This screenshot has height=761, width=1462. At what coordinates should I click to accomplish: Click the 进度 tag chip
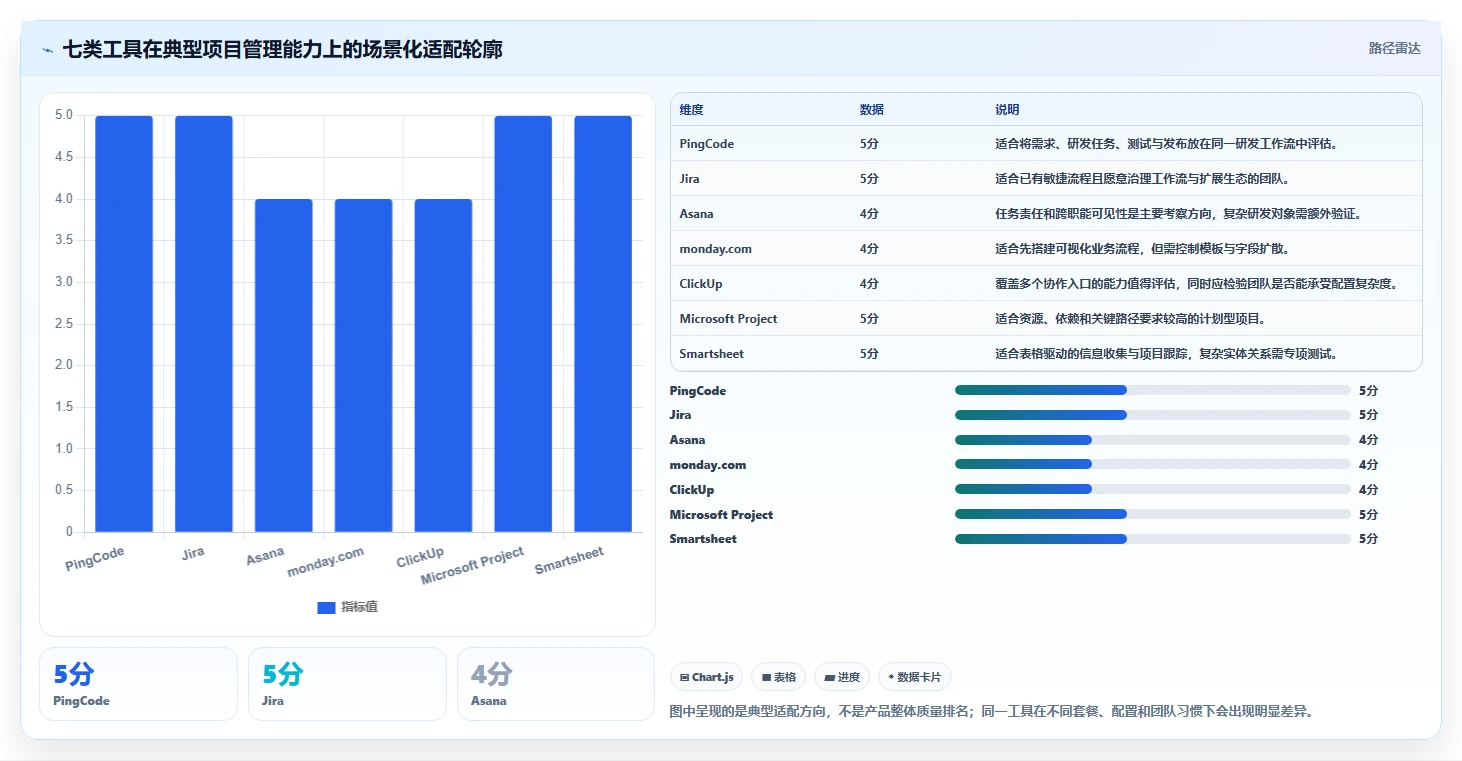(842, 677)
